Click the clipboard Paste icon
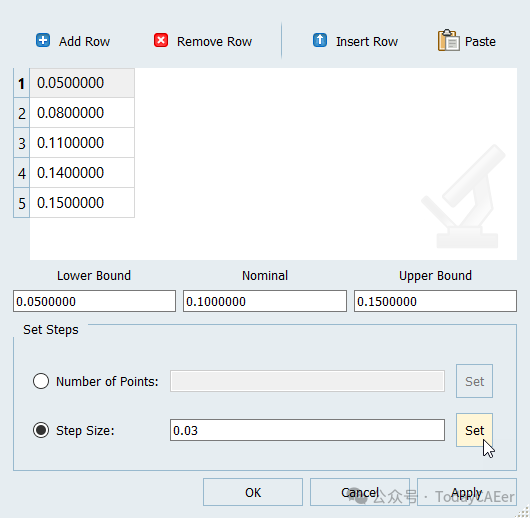Screen dimensions: 530x518 [449, 40]
